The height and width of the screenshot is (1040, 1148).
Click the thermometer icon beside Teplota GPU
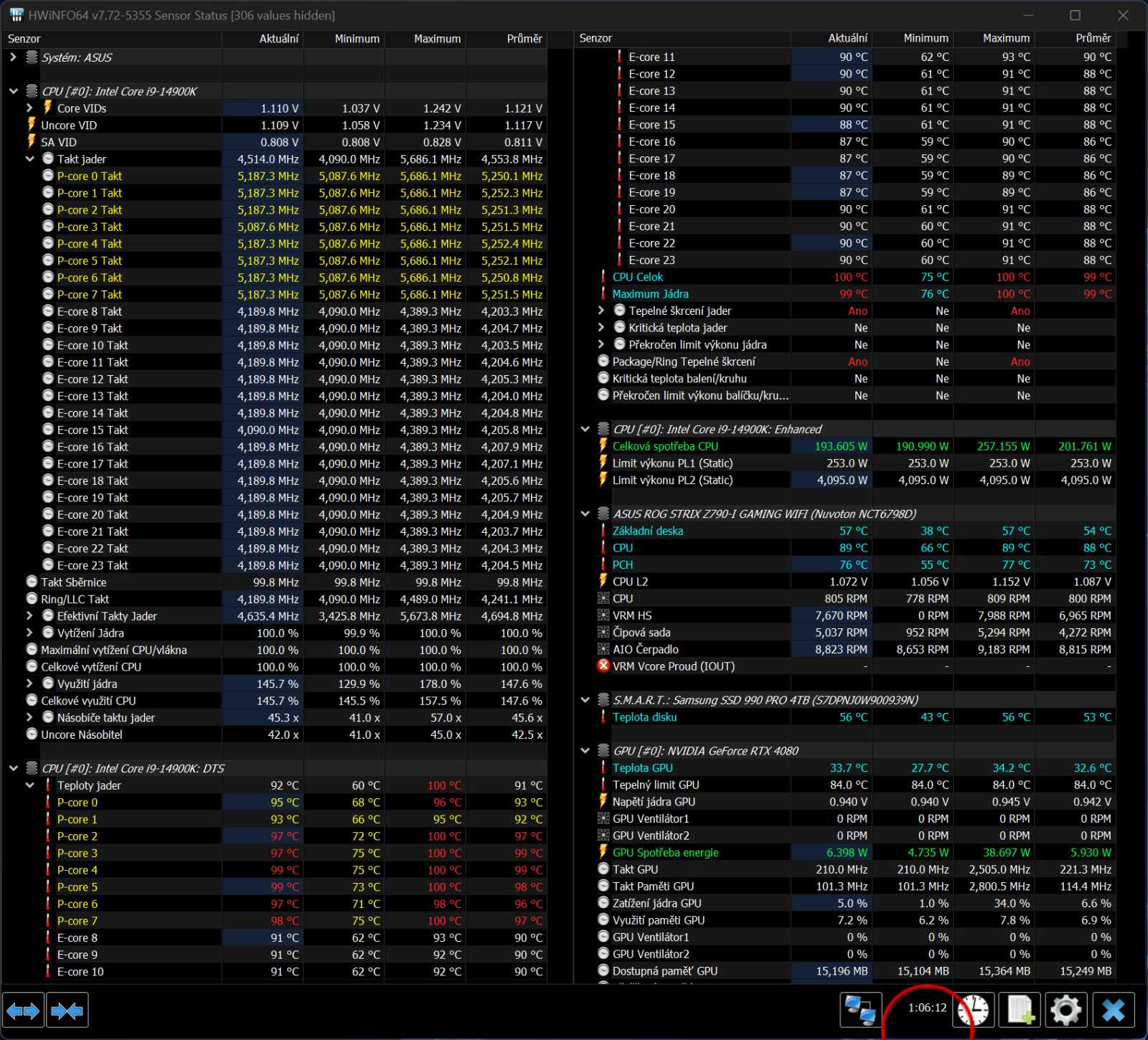pos(603,768)
